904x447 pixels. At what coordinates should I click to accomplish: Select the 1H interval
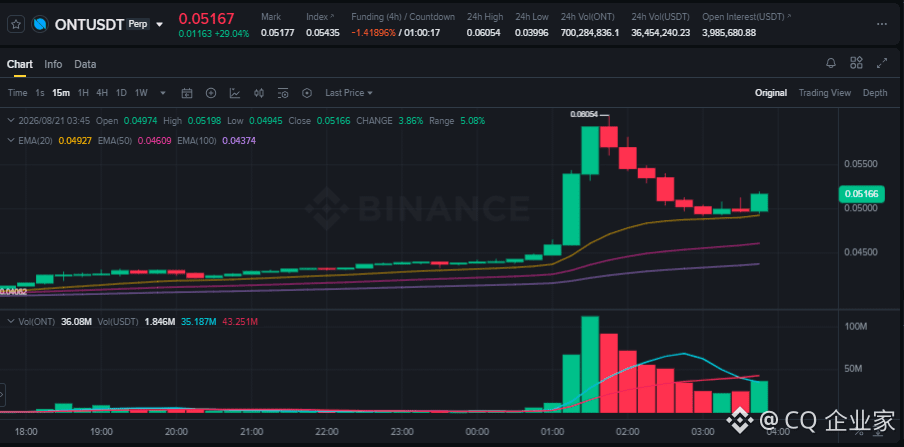[x=83, y=93]
